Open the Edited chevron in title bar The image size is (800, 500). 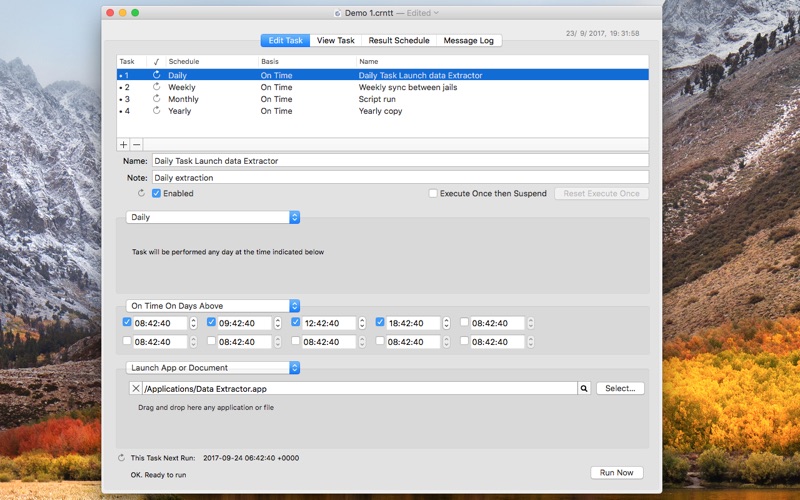coord(436,13)
